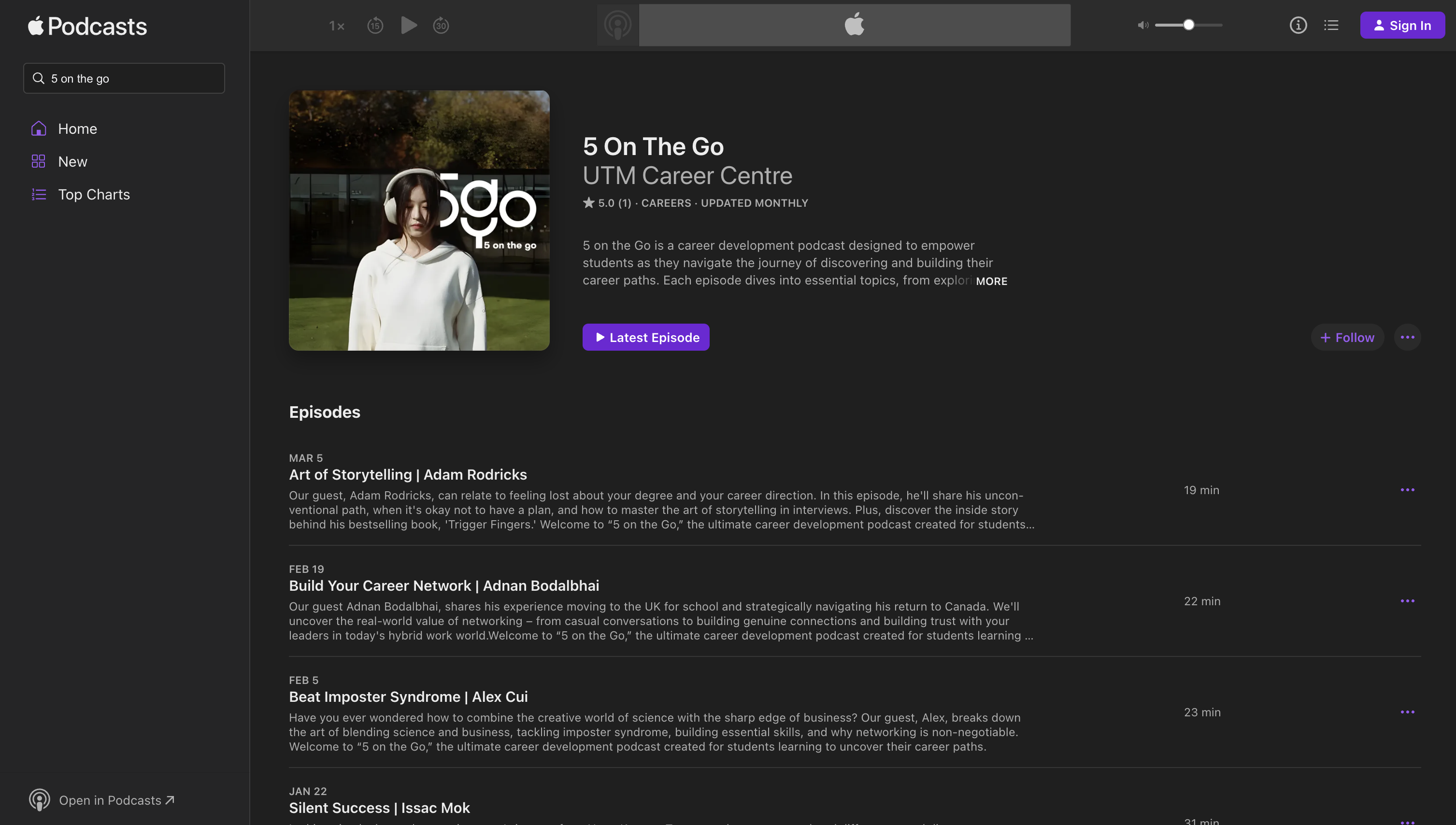This screenshot has width=1456, height=825.
Task: Open the show's more options ellipsis menu
Action: click(1407, 338)
